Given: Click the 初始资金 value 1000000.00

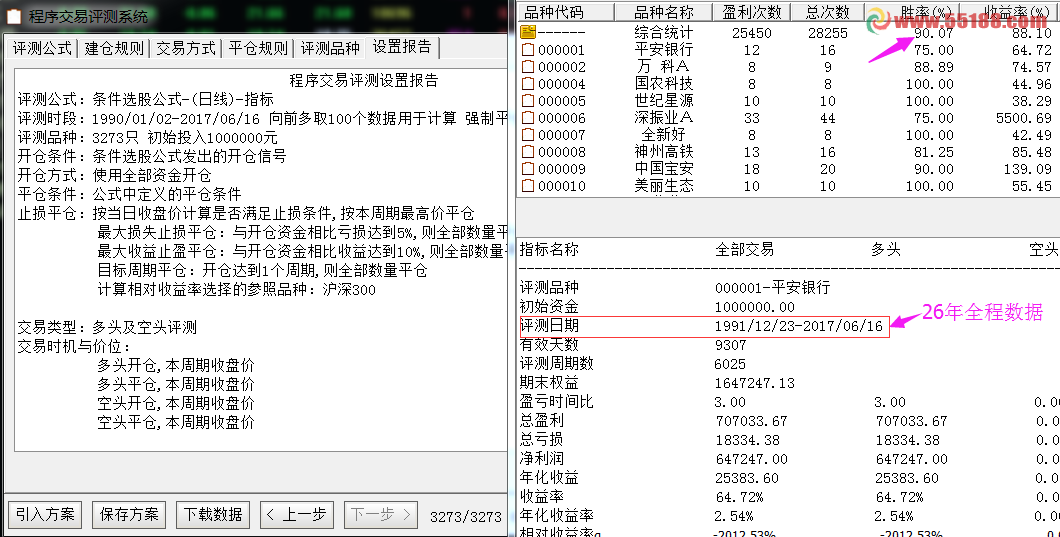Looking at the screenshot, I should click(754, 308).
